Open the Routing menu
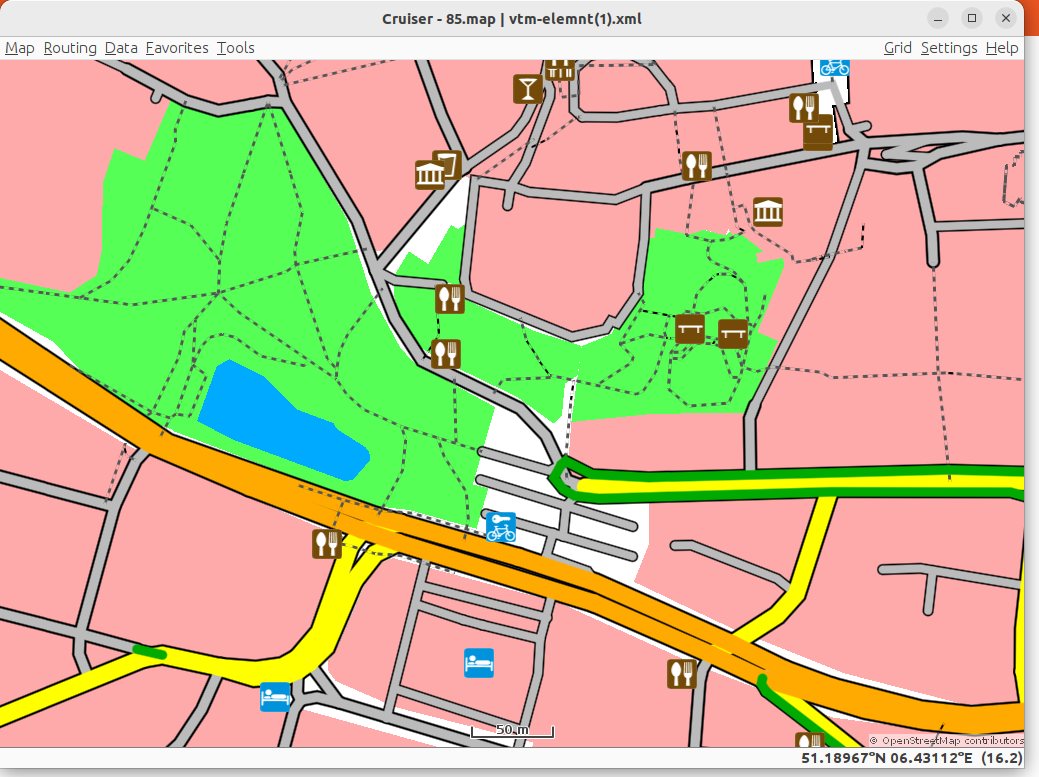Image resolution: width=1039 pixels, height=777 pixels. (70, 48)
